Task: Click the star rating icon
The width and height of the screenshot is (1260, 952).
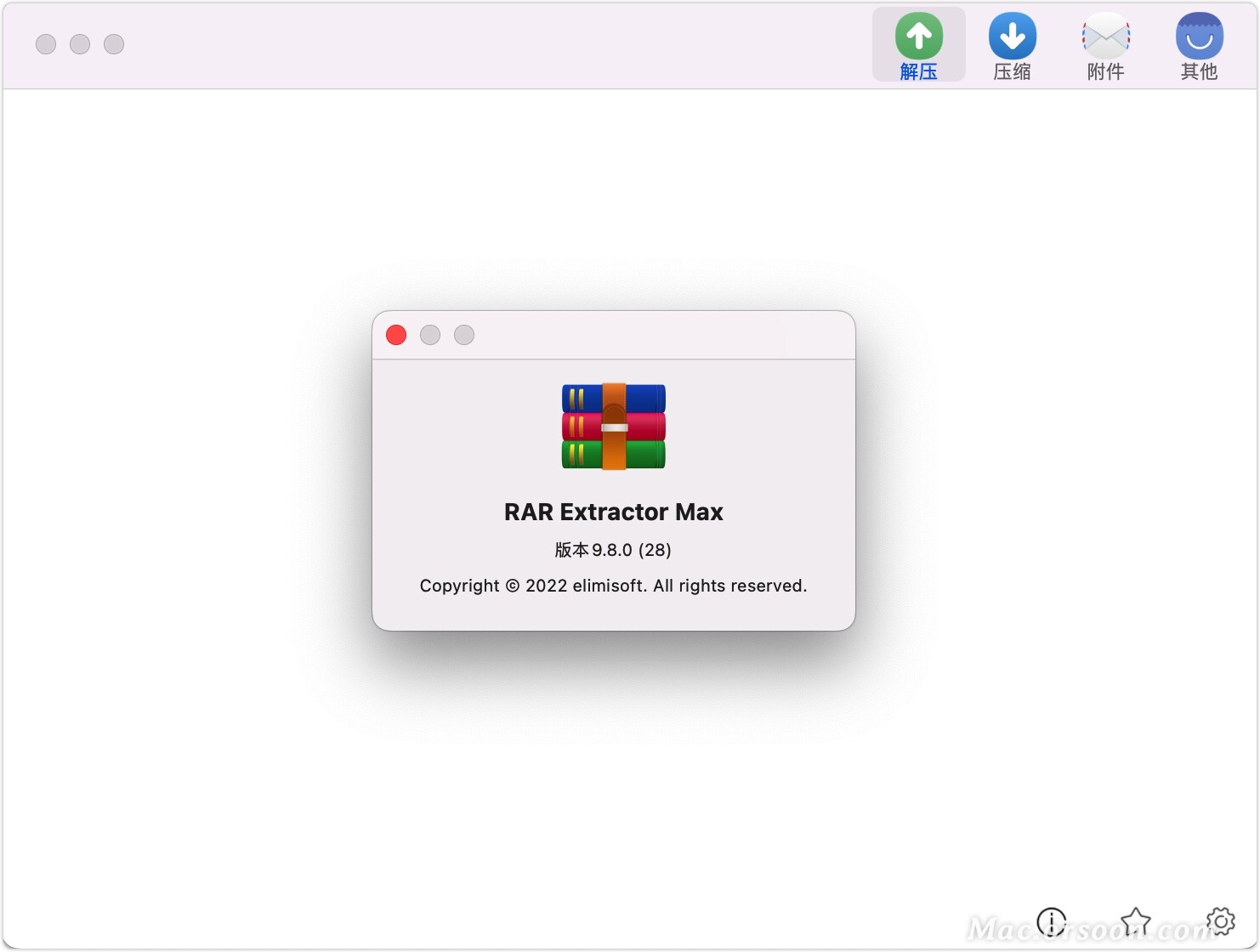Action: coord(1135,921)
